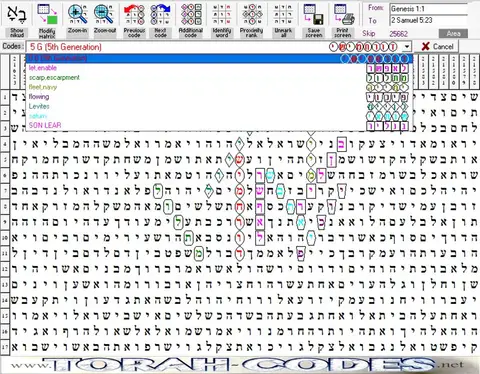Click the Skip value 25662
The width and height of the screenshot is (480, 374).
pos(398,34)
